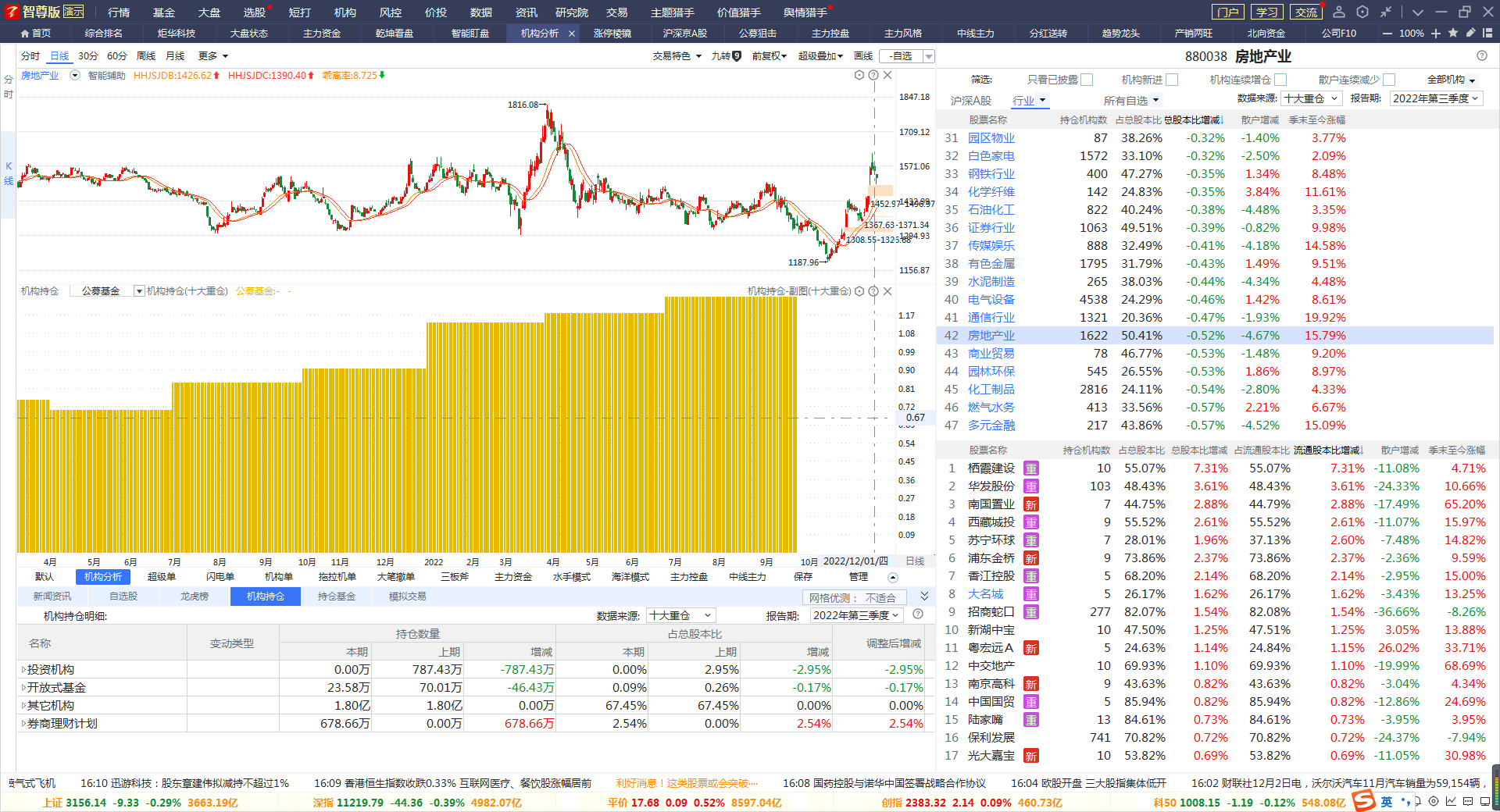Click the pencil edit icon in tab bar

tap(1470, 33)
